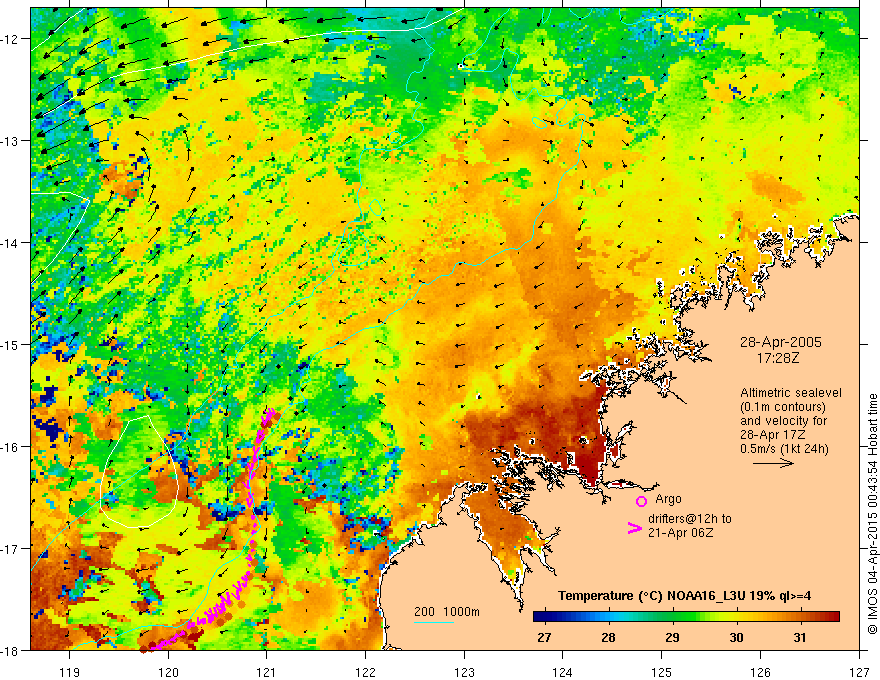Click the longitude axis label '122'
This screenshot has width=880, height=680.
point(365,672)
